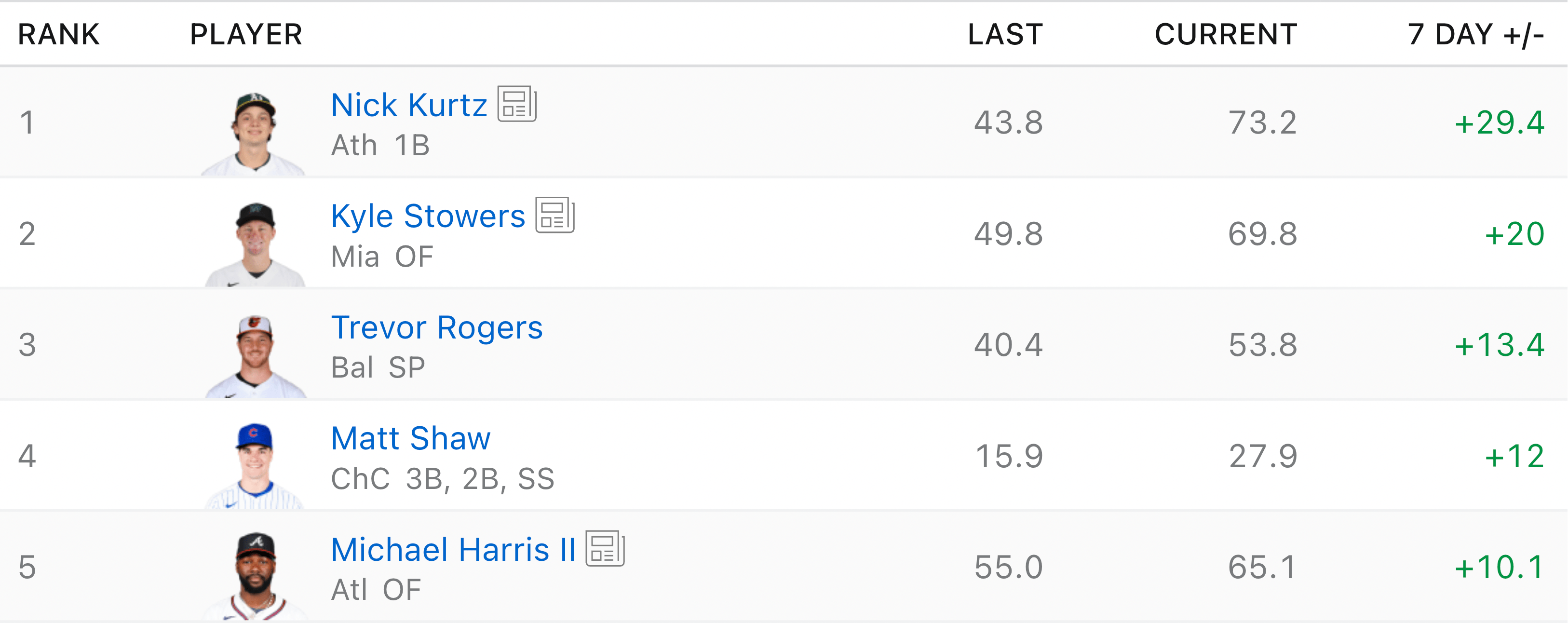The image size is (1568, 623).
Task: Sort by PLAYER column header
Action: 246,34
